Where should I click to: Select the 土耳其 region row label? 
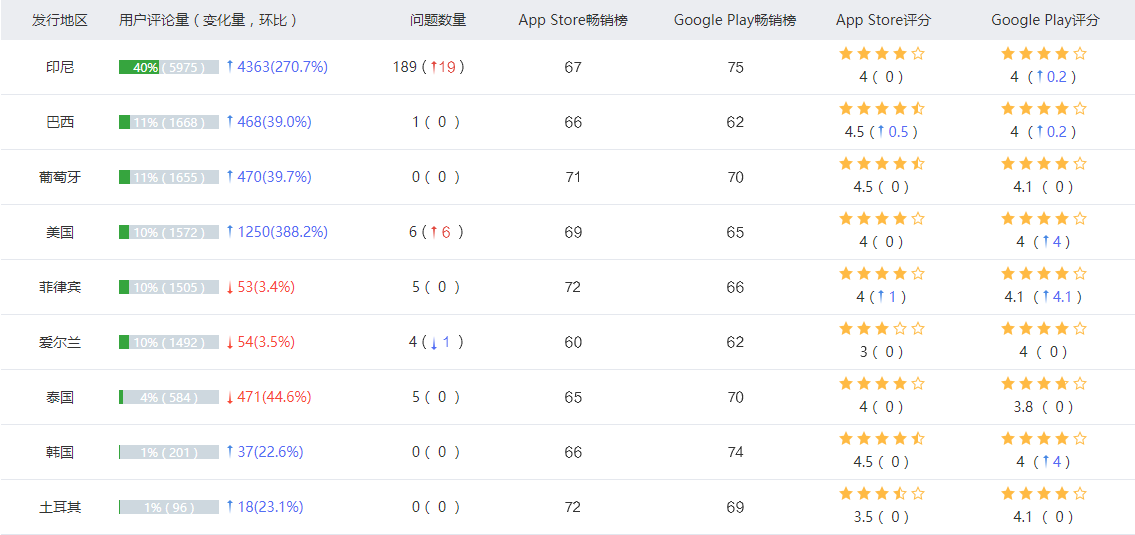(60, 507)
